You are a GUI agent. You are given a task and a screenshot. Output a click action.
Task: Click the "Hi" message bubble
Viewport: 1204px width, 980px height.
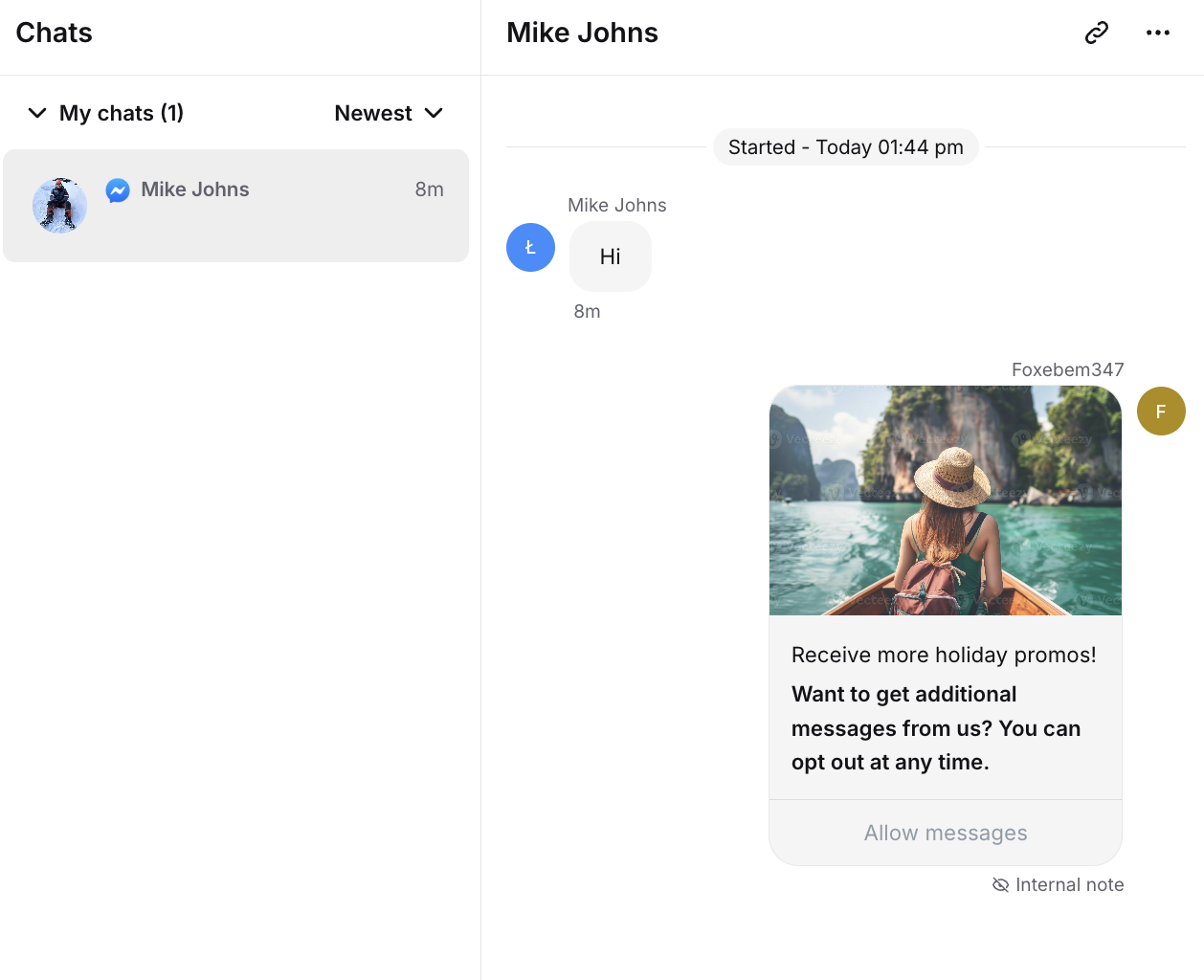pyautogui.click(x=610, y=256)
